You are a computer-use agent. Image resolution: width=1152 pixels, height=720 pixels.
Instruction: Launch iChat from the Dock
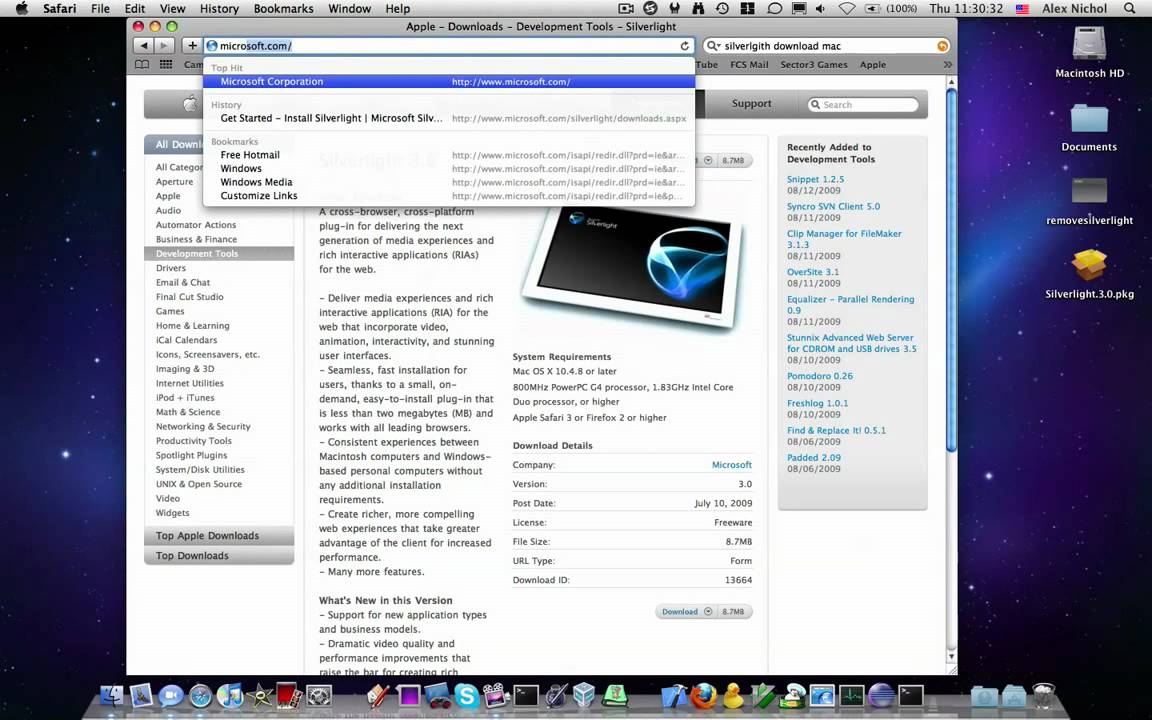point(170,696)
